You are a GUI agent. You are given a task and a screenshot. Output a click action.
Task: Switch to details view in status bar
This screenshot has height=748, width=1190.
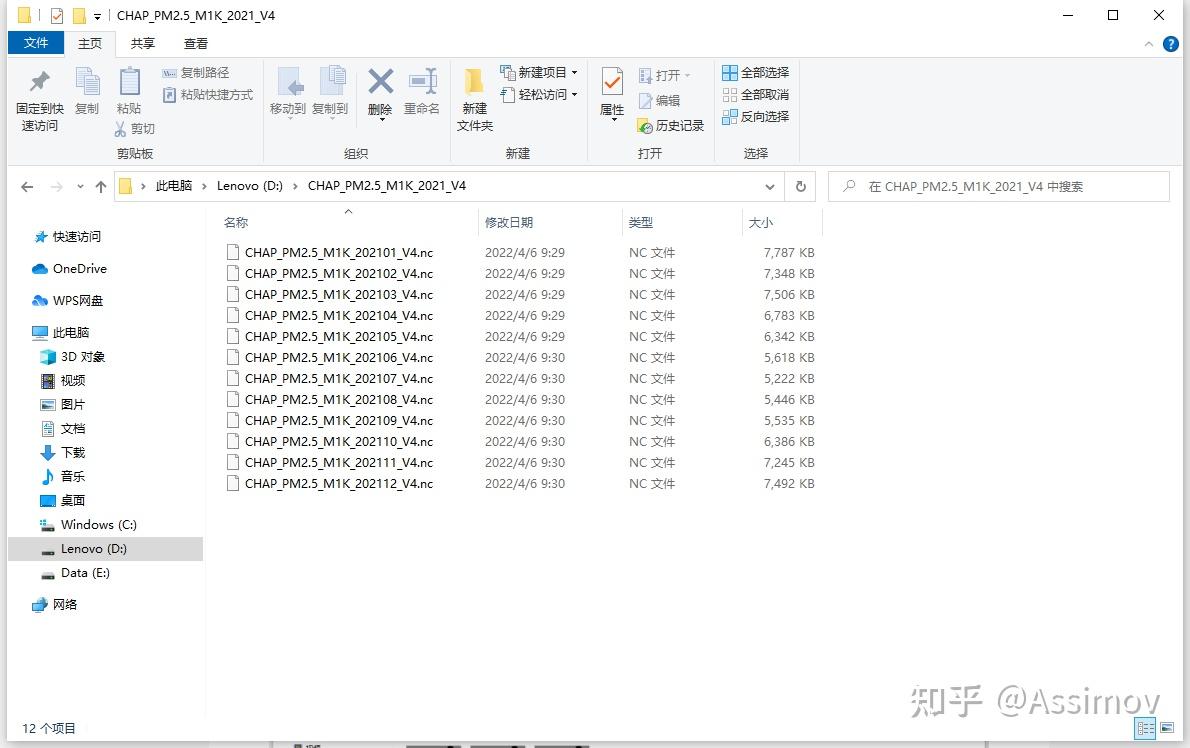pos(1145,728)
